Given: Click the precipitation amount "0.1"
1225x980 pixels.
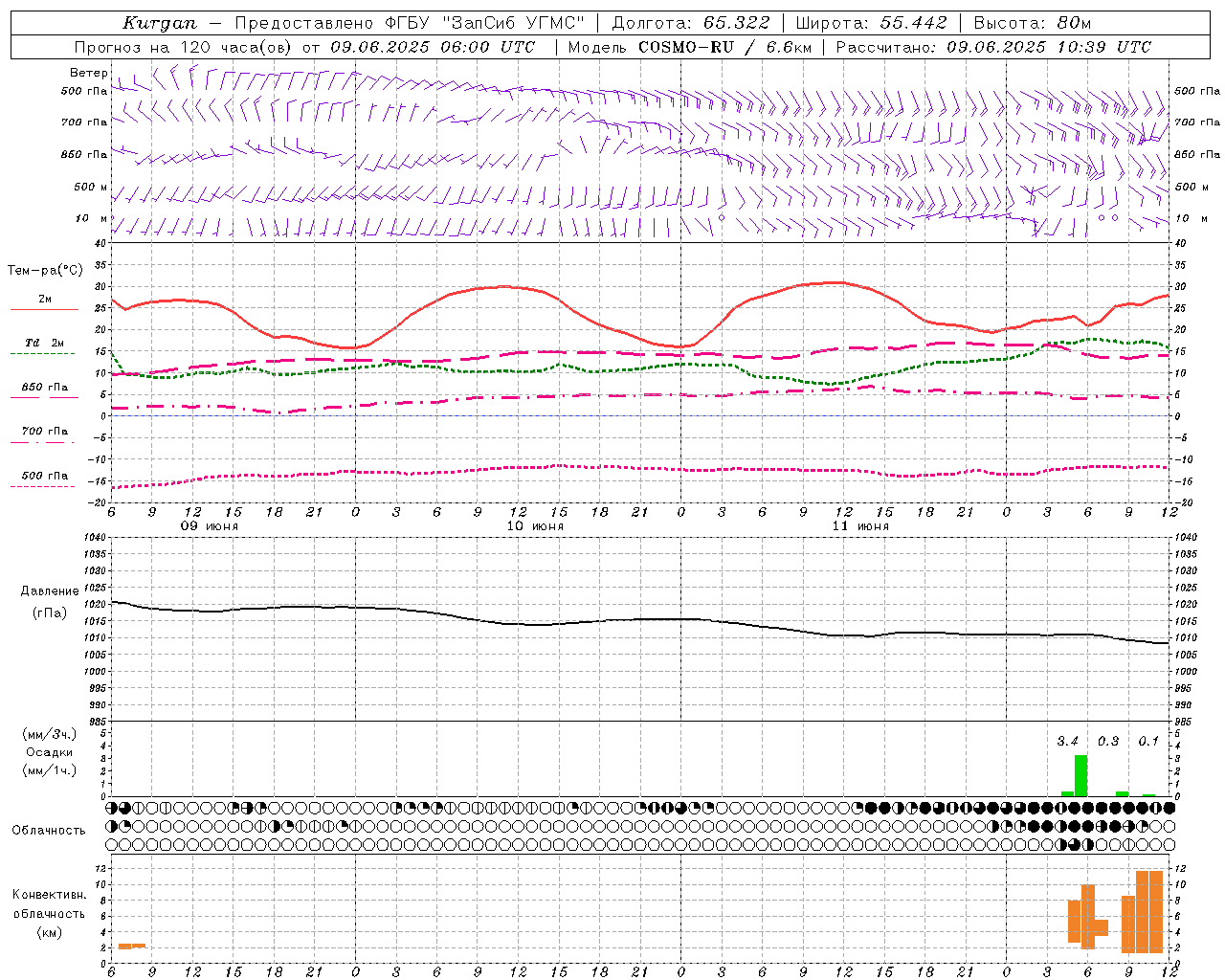Looking at the screenshot, I should point(1148,742).
